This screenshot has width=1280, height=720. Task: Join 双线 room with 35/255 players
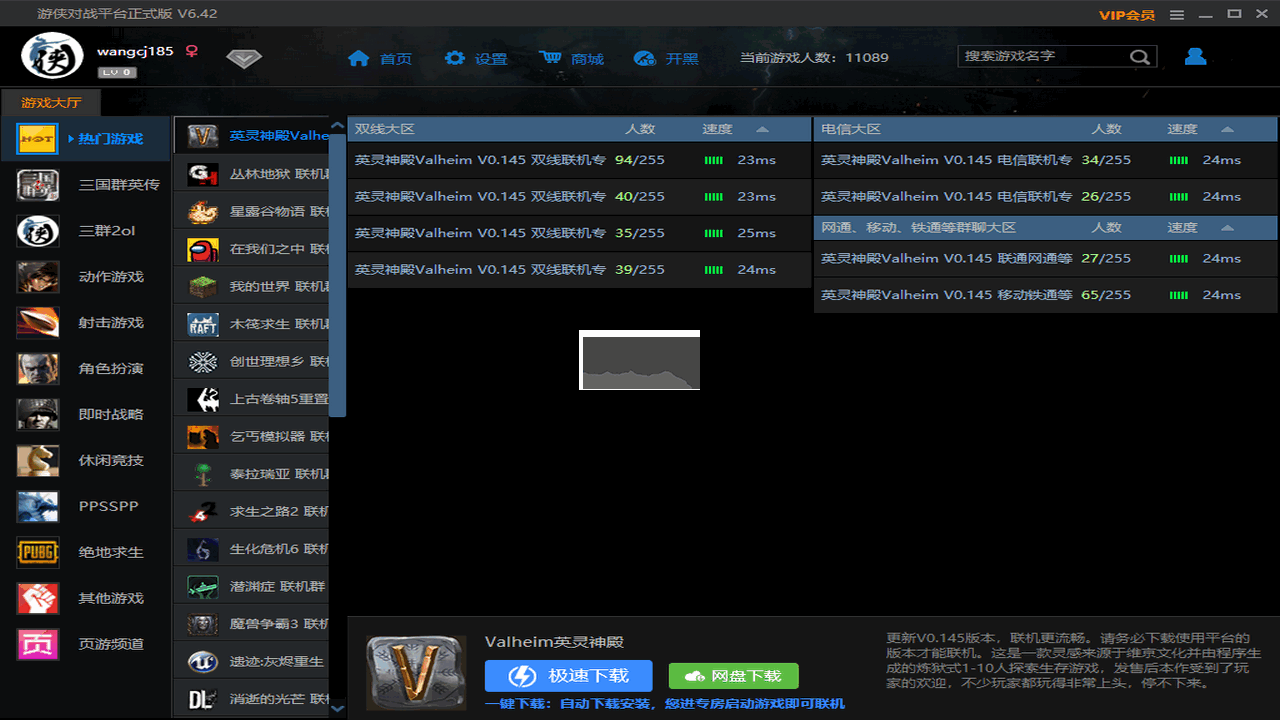pyautogui.click(x=579, y=233)
